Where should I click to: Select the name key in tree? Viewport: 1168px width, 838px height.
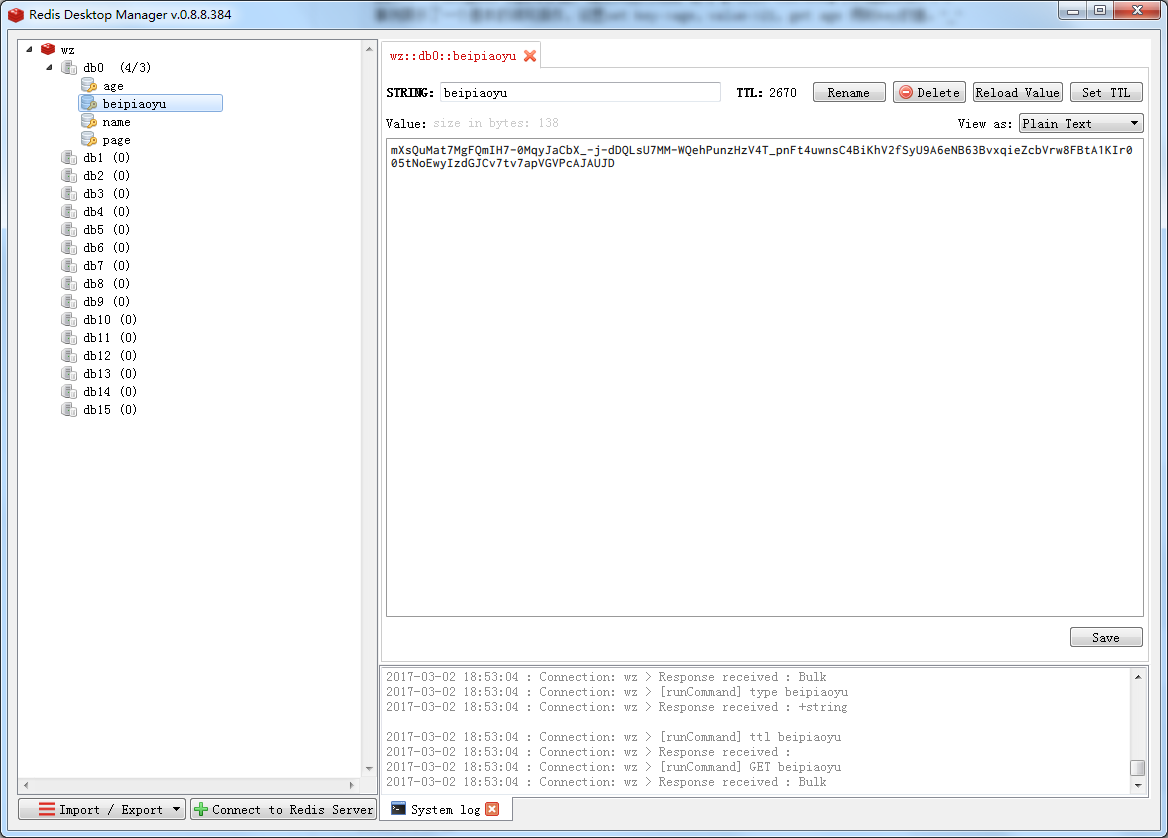(x=116, y=121)
